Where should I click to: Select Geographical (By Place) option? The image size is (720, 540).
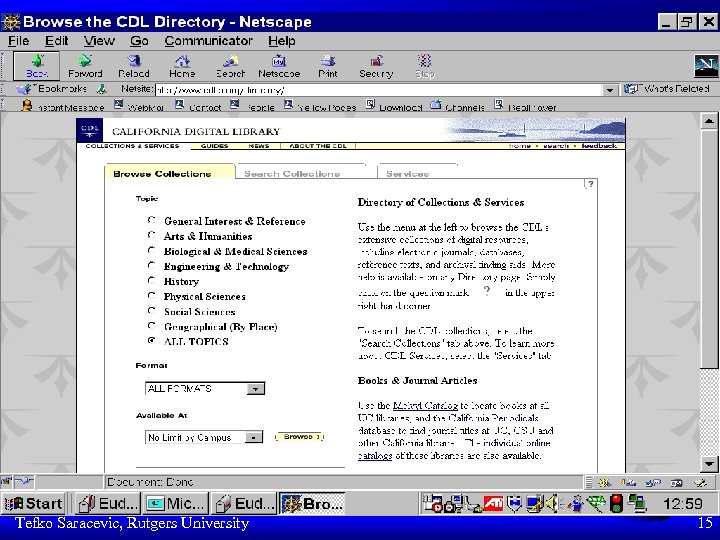tap(151, 326)
